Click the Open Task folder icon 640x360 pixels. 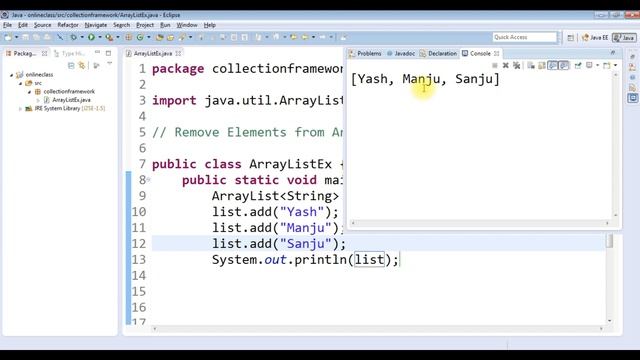point(171,37)
